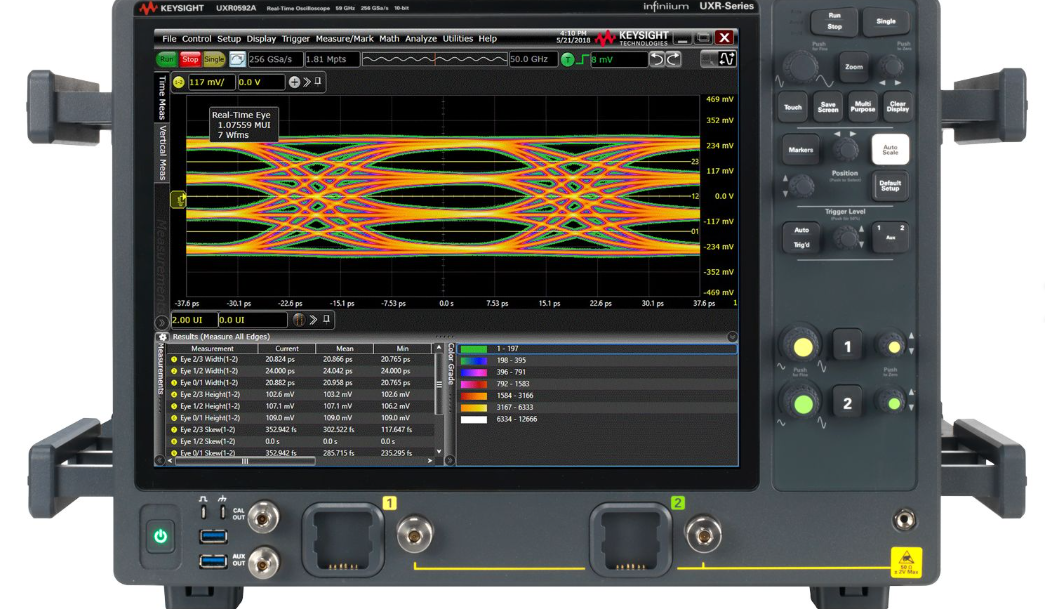
Task: Open the gear icon on Results panel
Action: coord(164,337)
